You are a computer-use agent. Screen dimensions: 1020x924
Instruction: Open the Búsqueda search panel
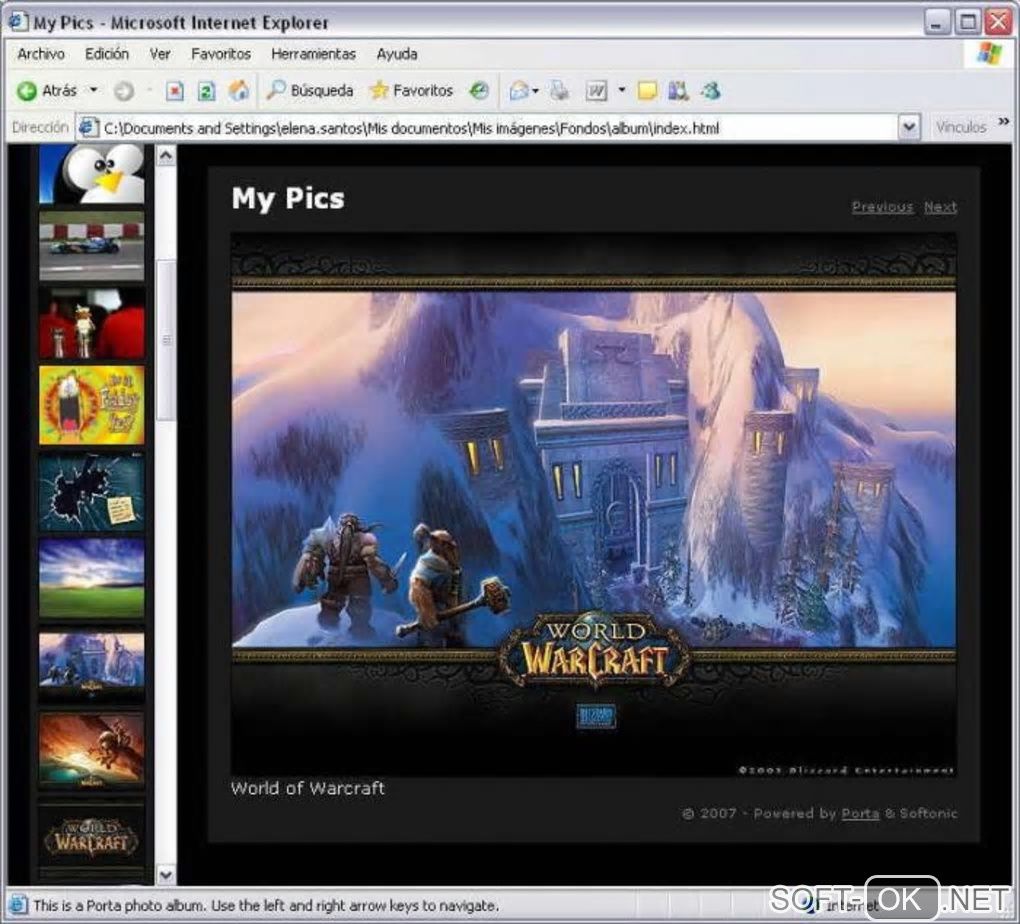[x=310, y=91]
